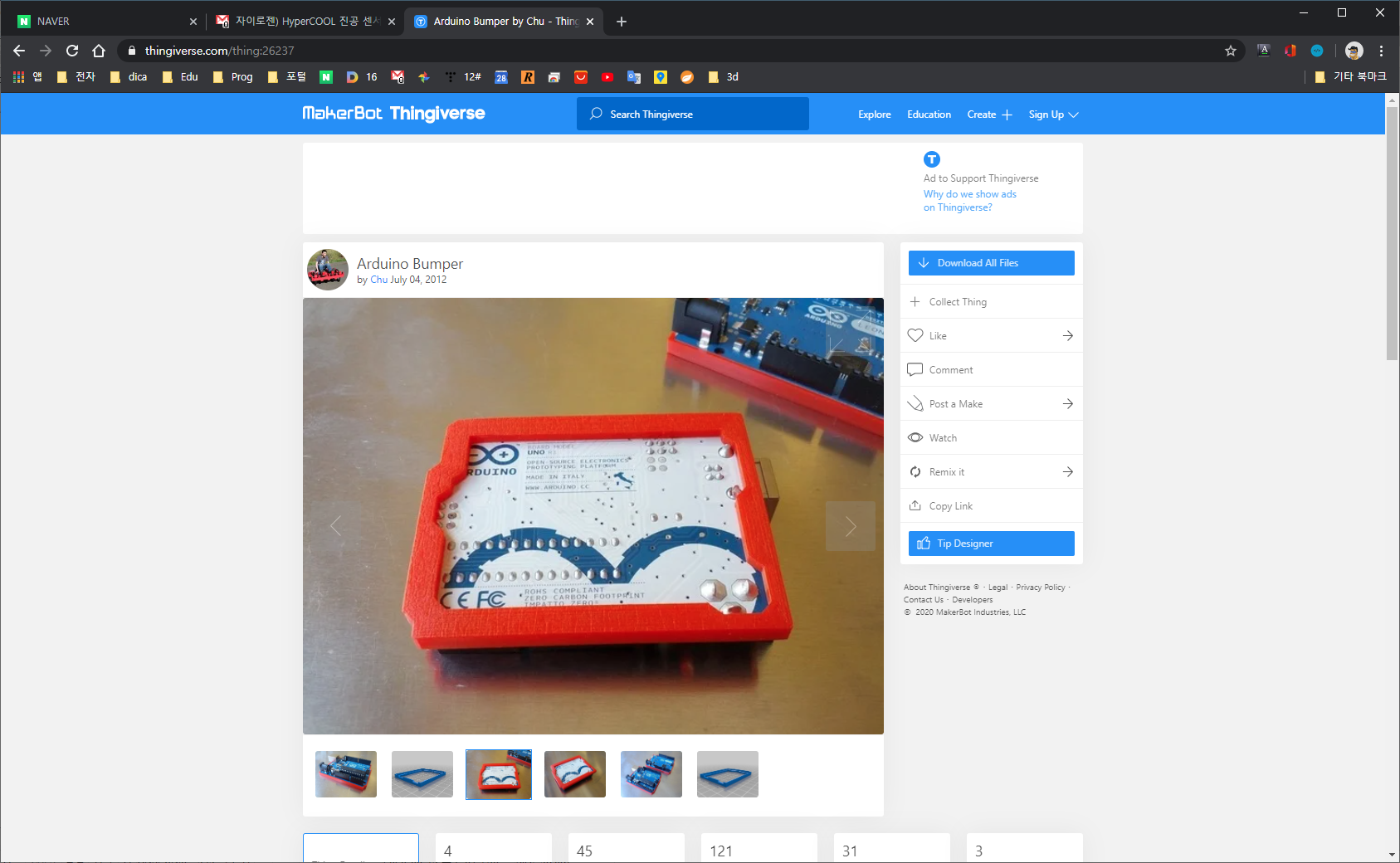Click the MakerBot Thingiverse logo

tap(393, 113)
